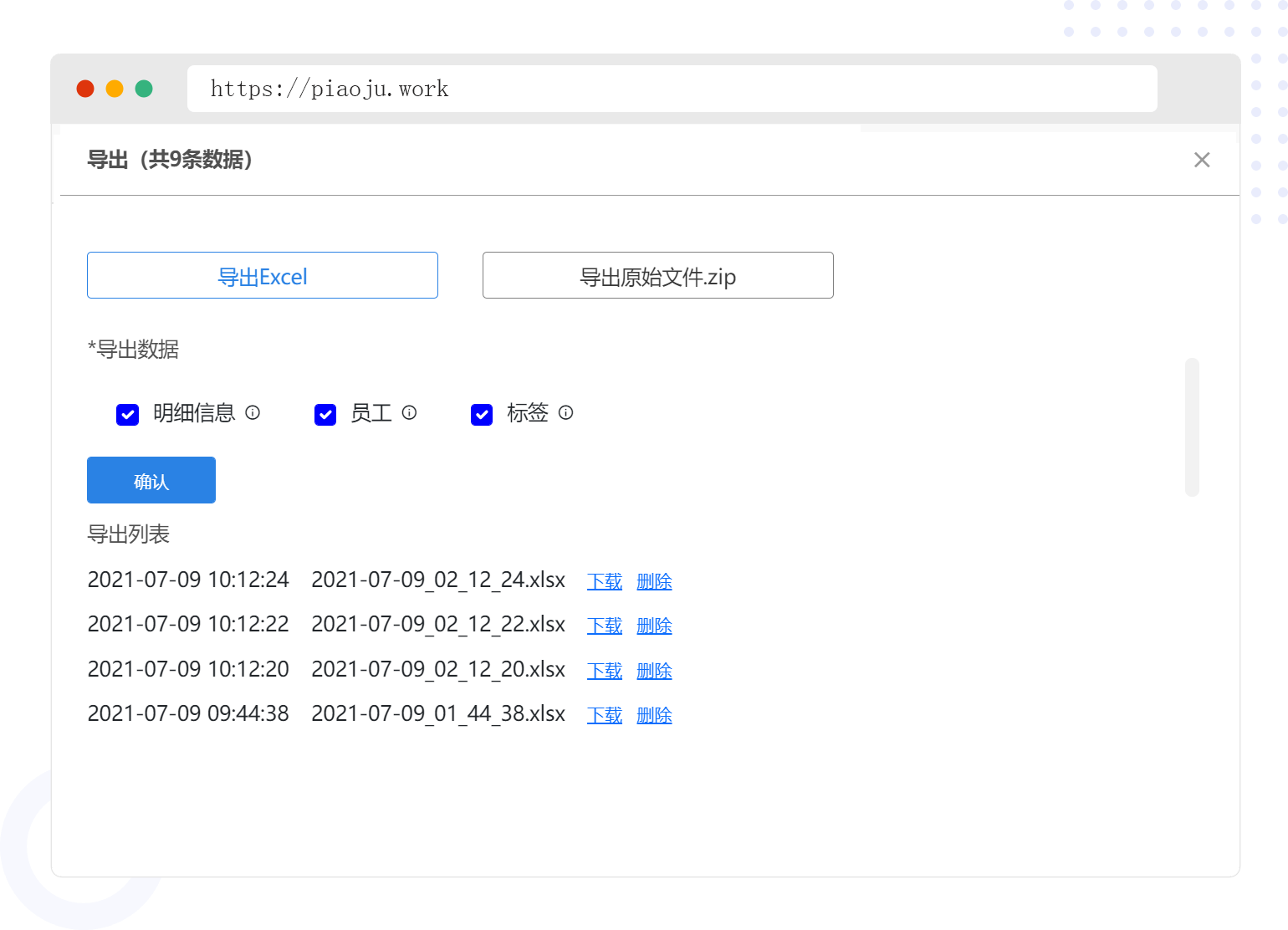Viewport: 1288px width, 930px height.
Task: Click the yellow minimize window dot
Action: click(x=115, y=89)
